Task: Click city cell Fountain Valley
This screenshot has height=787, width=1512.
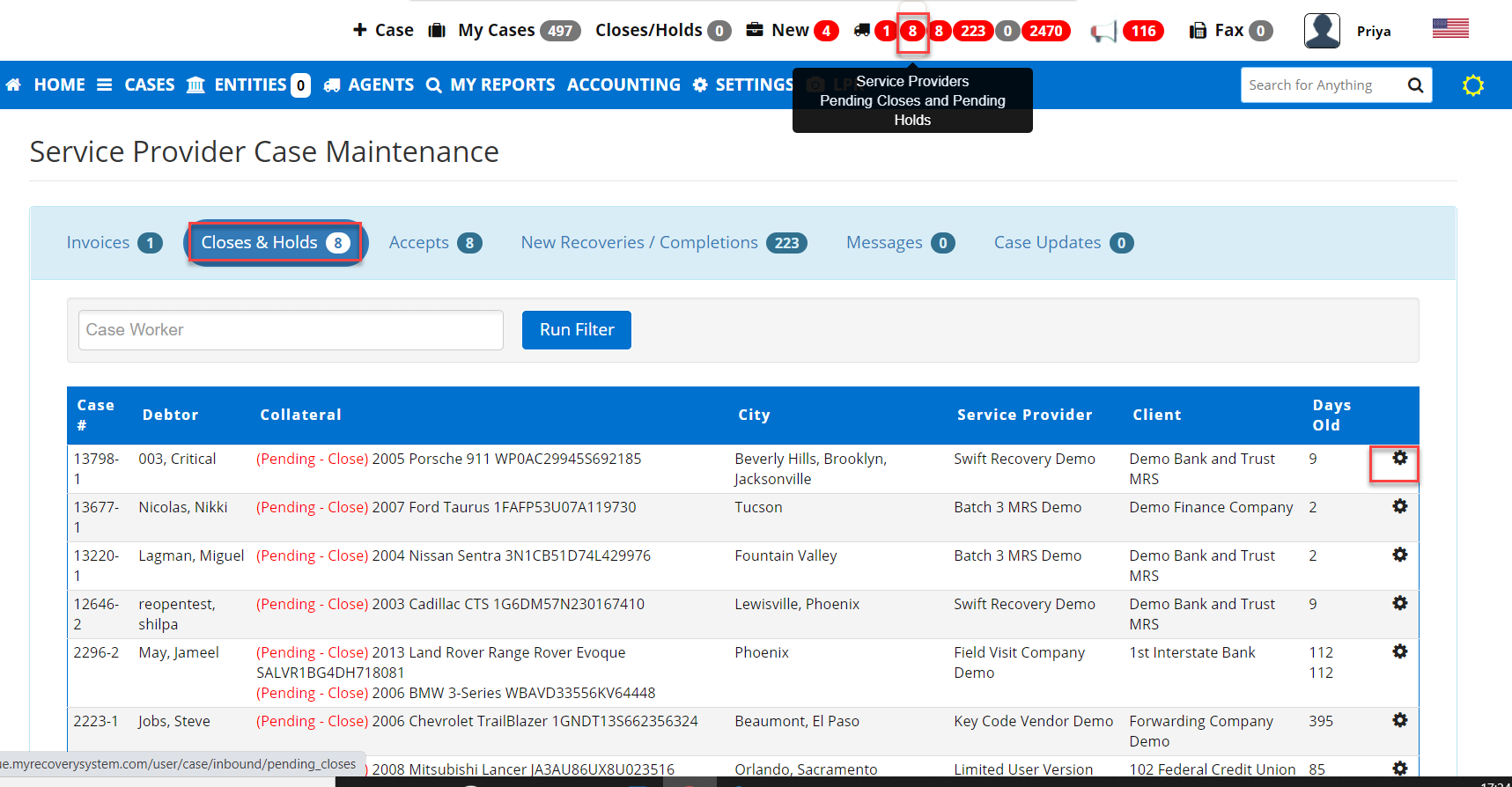Action: tap(786, 556)
